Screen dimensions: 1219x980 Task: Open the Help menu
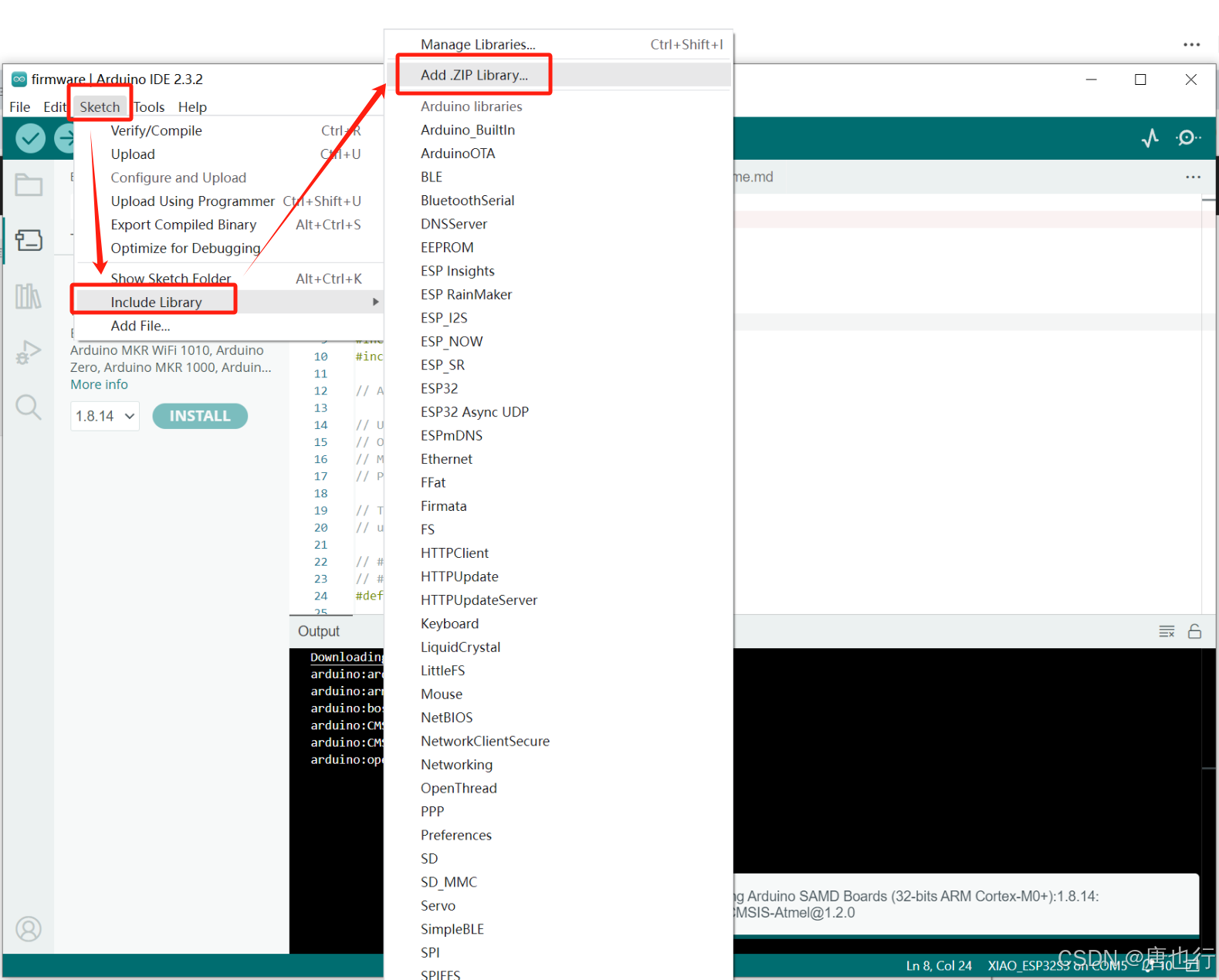[192, 107]
